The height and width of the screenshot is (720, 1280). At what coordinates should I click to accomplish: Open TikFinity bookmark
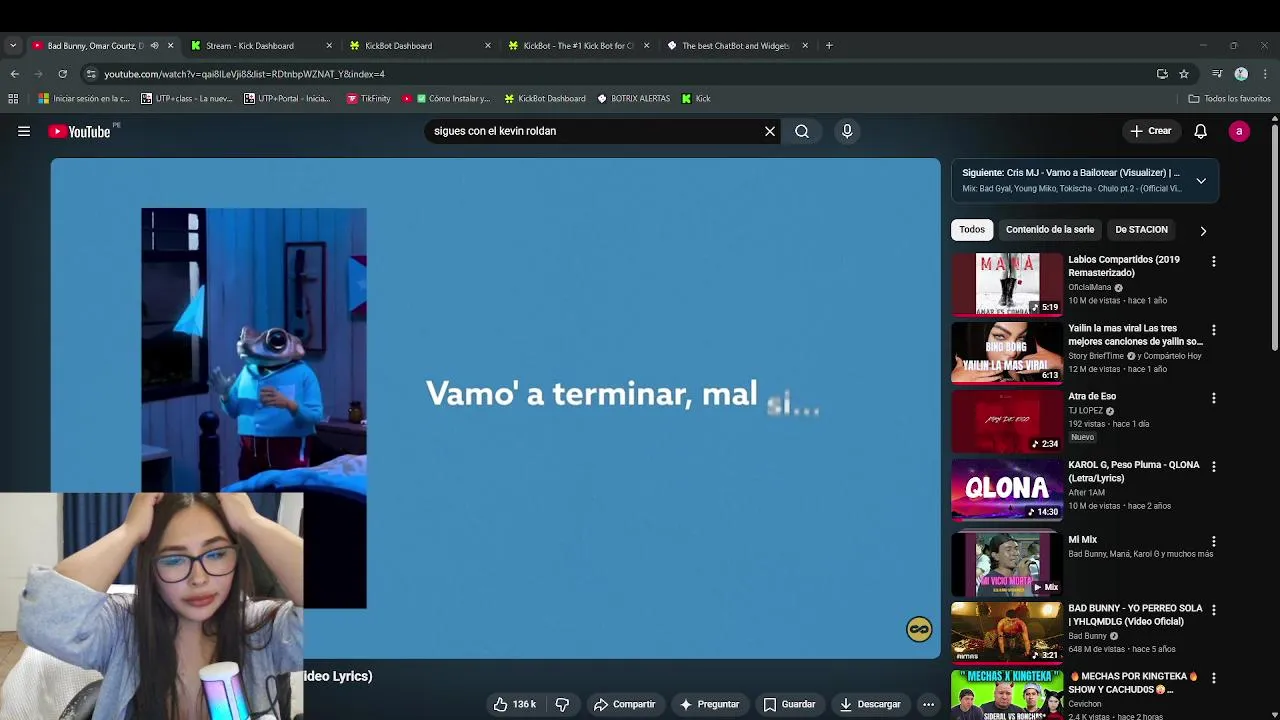369,98
